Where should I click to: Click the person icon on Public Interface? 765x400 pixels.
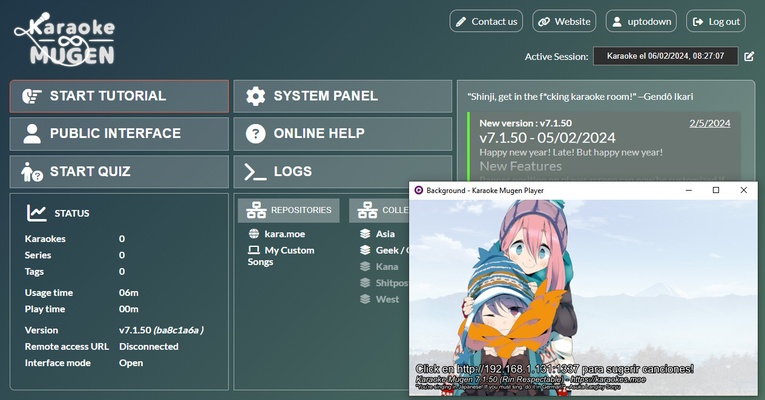point(32,134)
